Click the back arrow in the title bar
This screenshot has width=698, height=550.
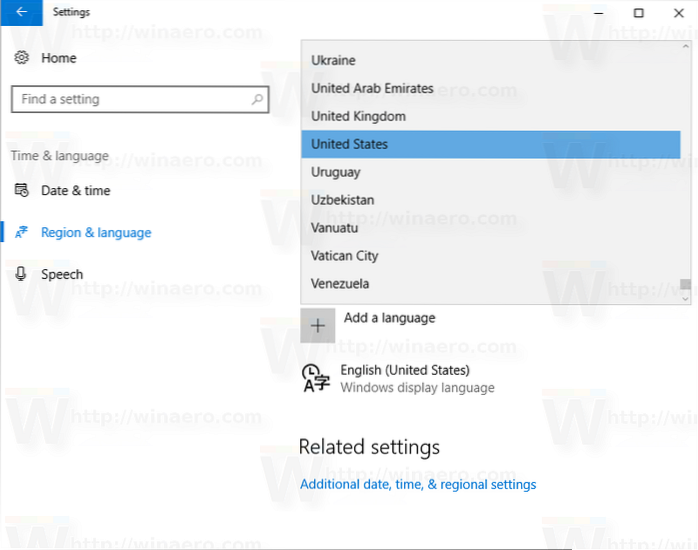(x=21, y=12)
